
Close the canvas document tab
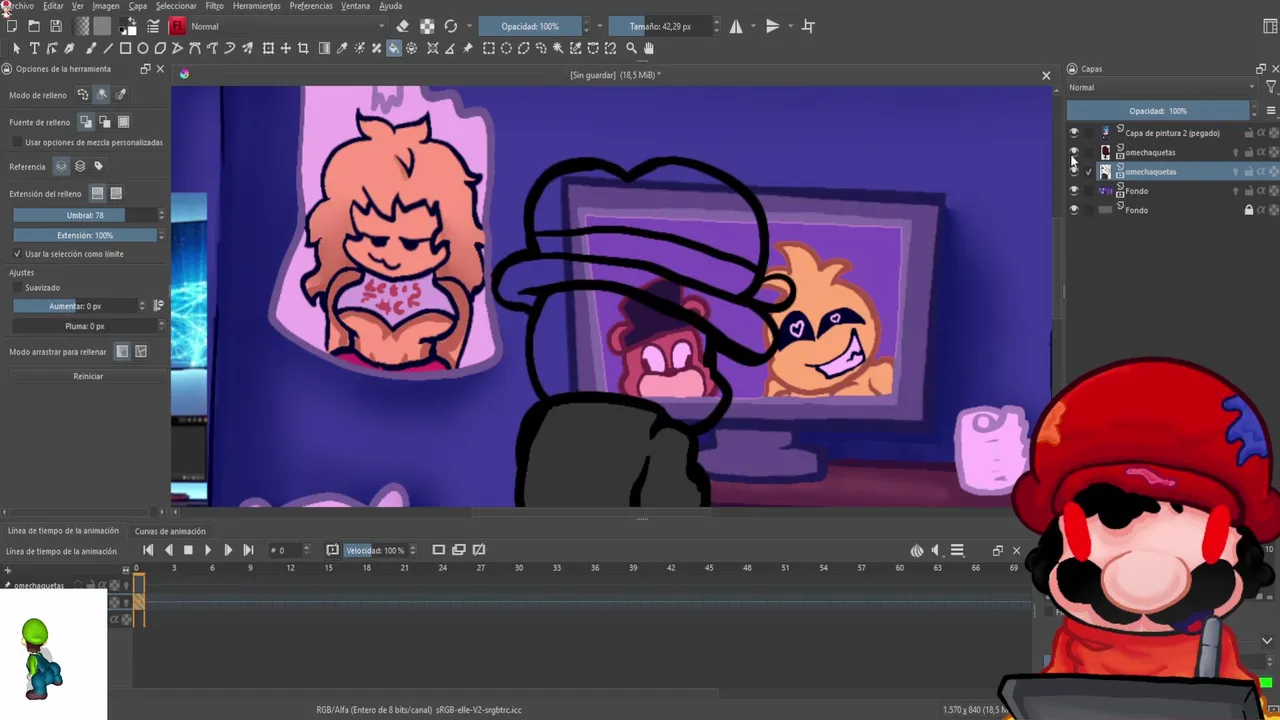tap(1046, 75)
